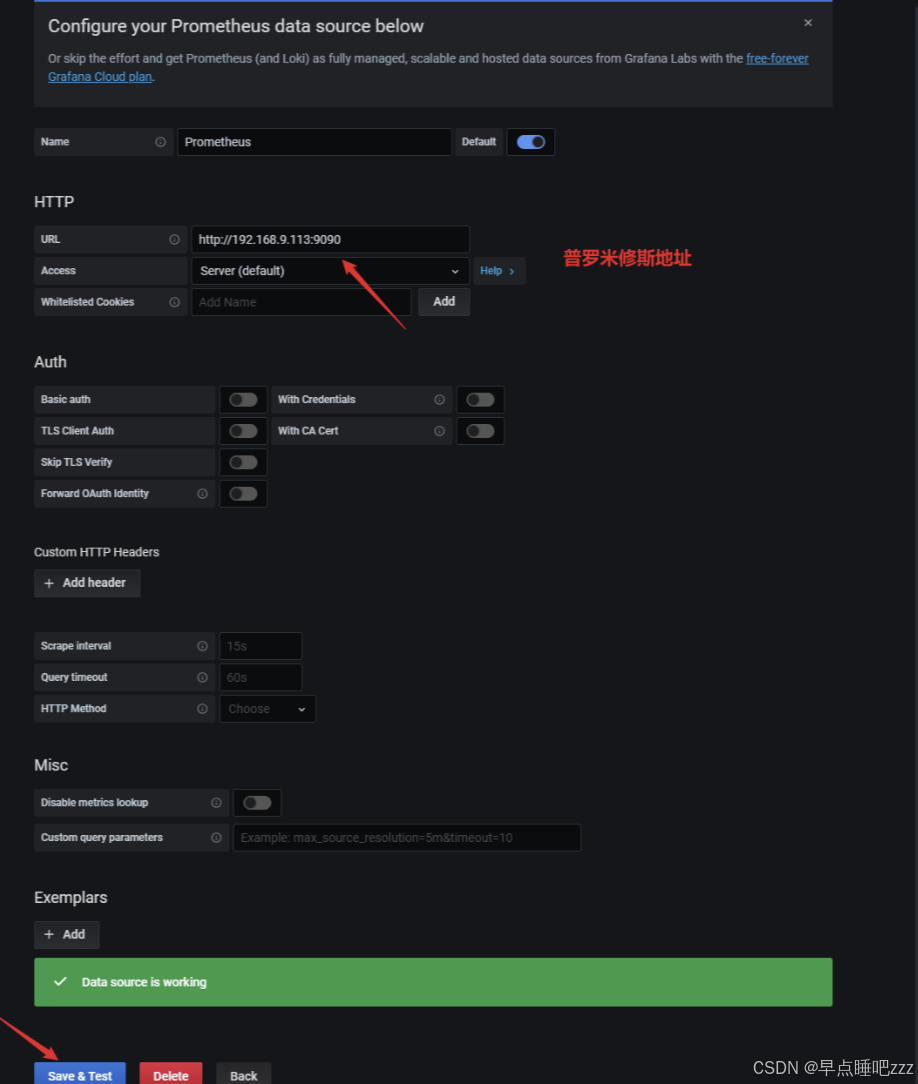The image size is (918, 1084).
Task: Close the Configure Prometheus banner
Action: tap(807, 23)
